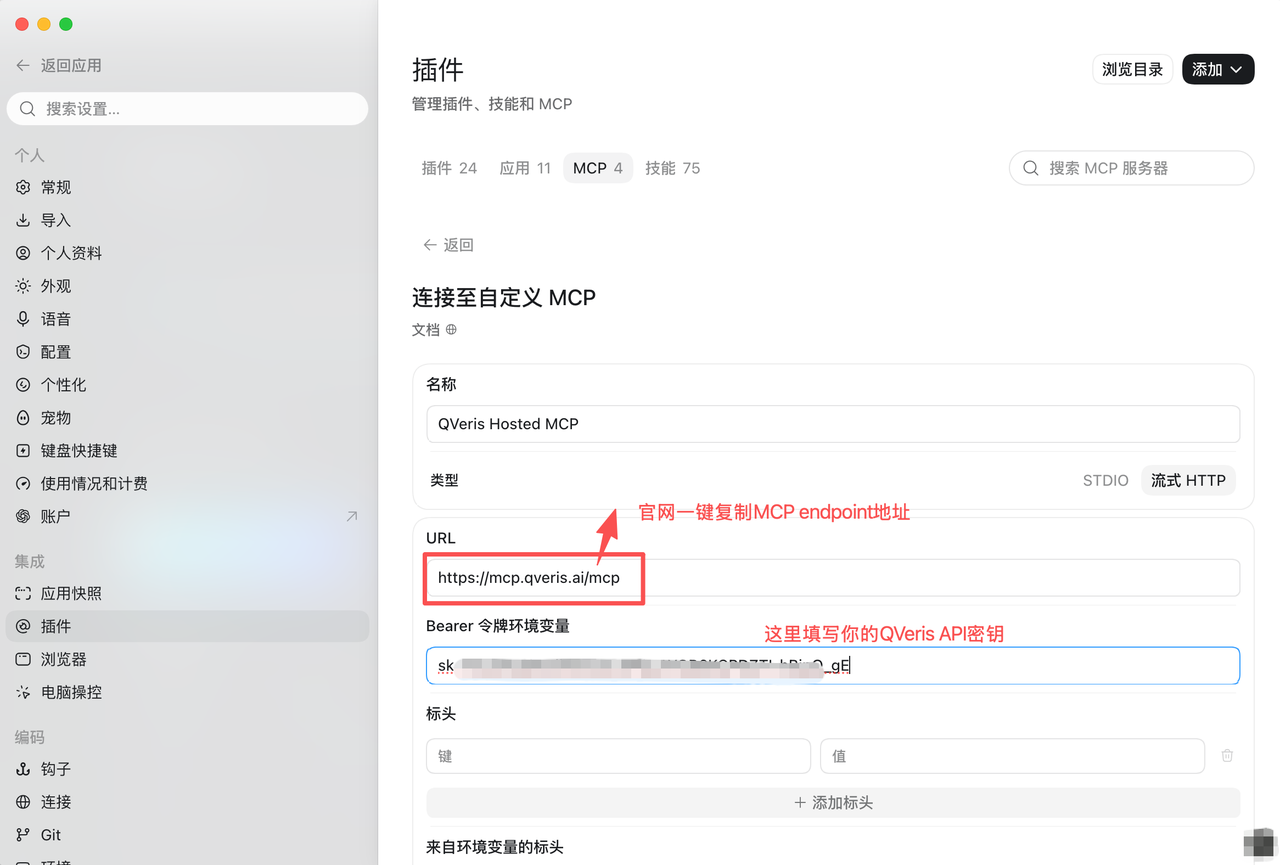The image size is (1280, 865).
Task: Select the 插件 plugins sidebar item
Action: 187,626
